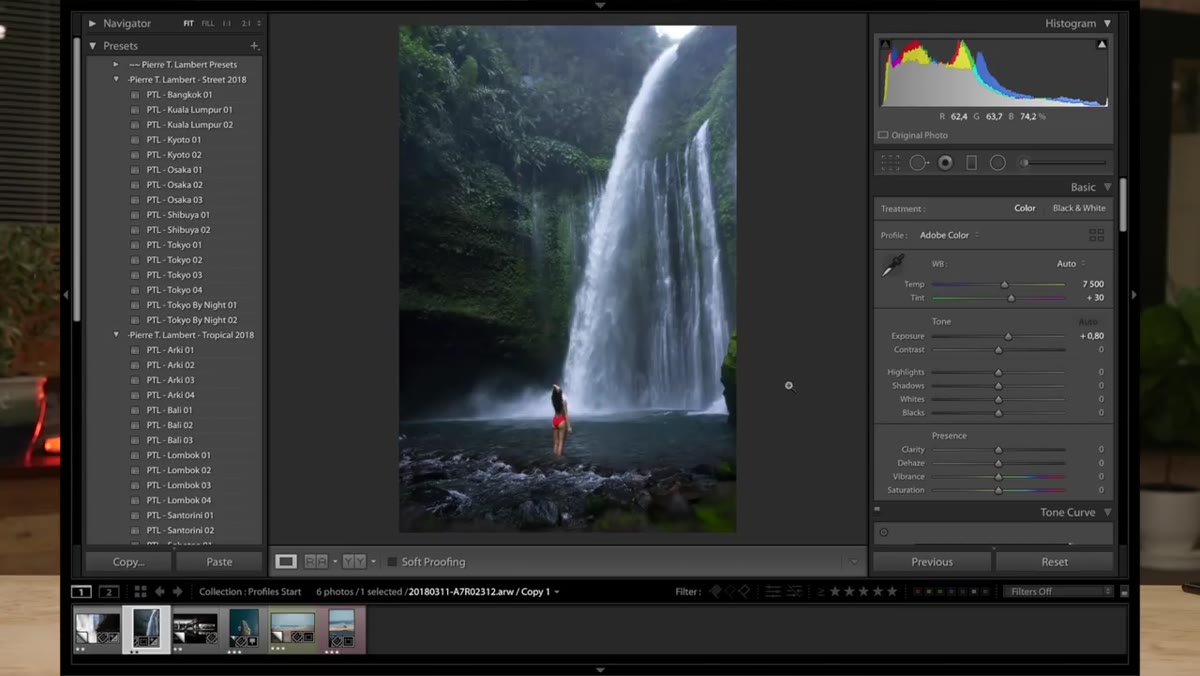The image size is (1200, 676).
Task: Click the Copy... button
Action: coord(128,562)
